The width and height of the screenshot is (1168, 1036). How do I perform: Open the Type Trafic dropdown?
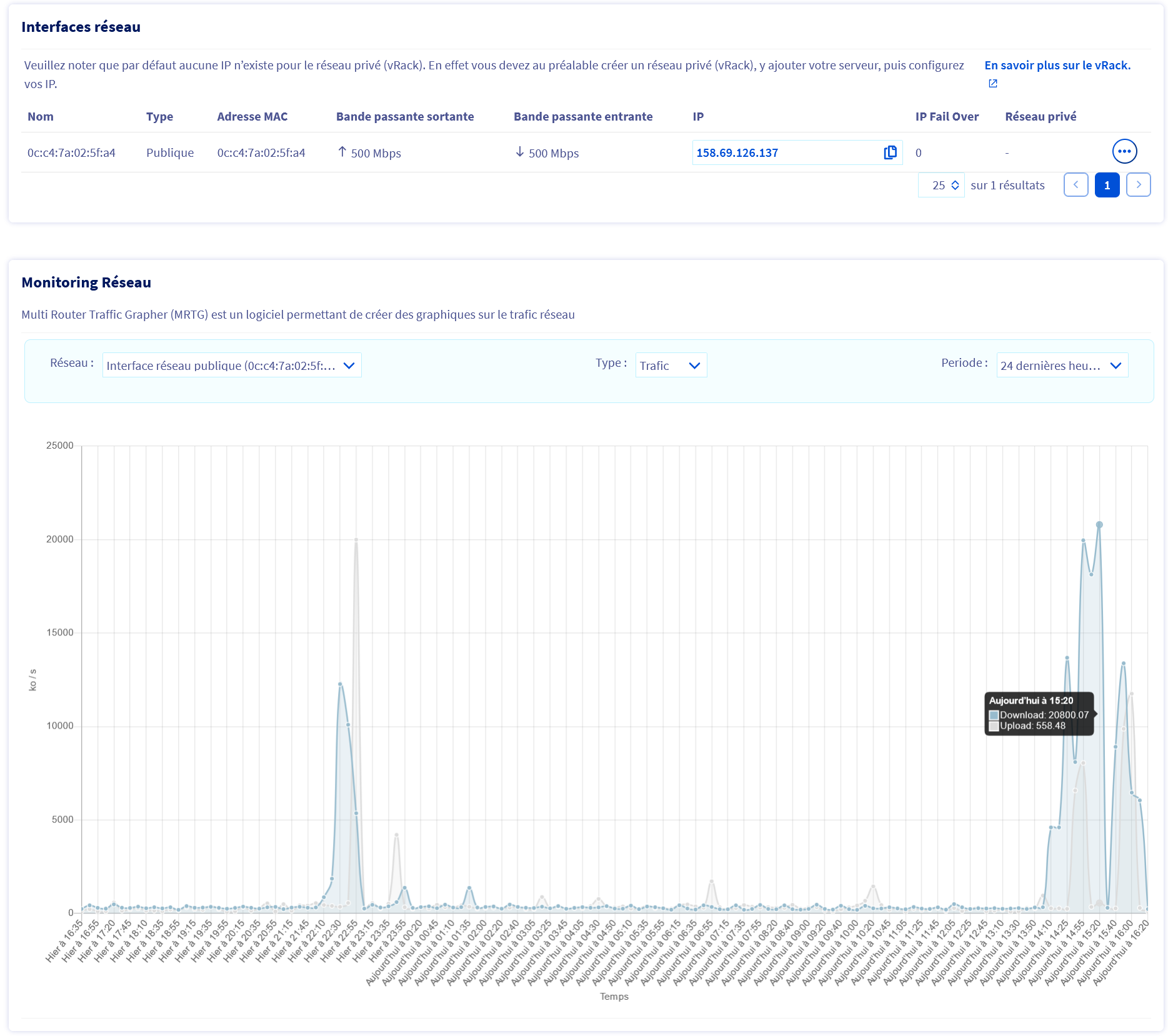coord(671,366)
